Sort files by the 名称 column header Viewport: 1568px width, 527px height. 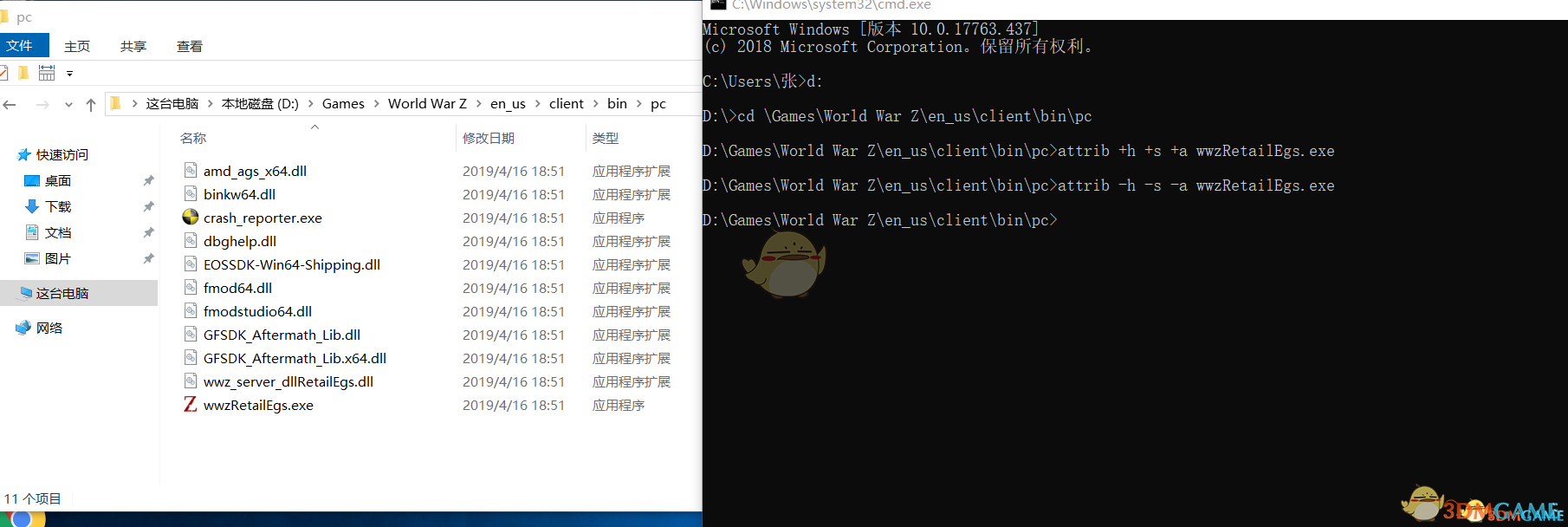[x=193, y=138]
